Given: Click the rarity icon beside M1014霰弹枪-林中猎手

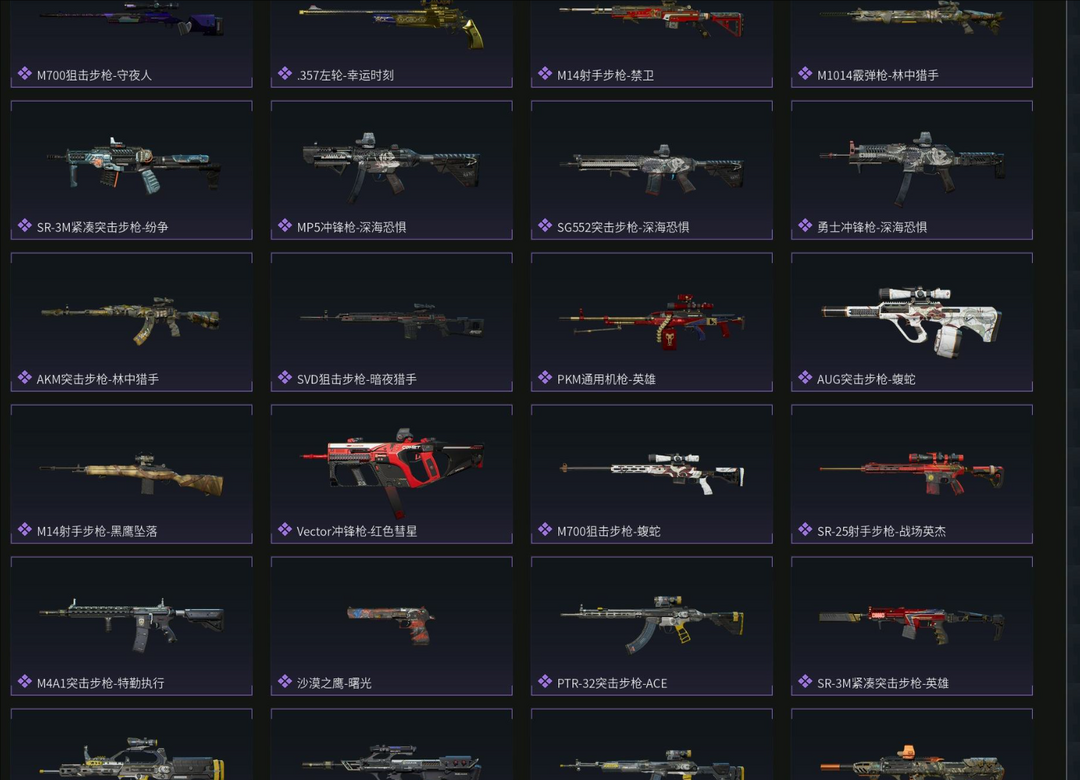Looking at the screenshot, I should [x=805, y=74].
